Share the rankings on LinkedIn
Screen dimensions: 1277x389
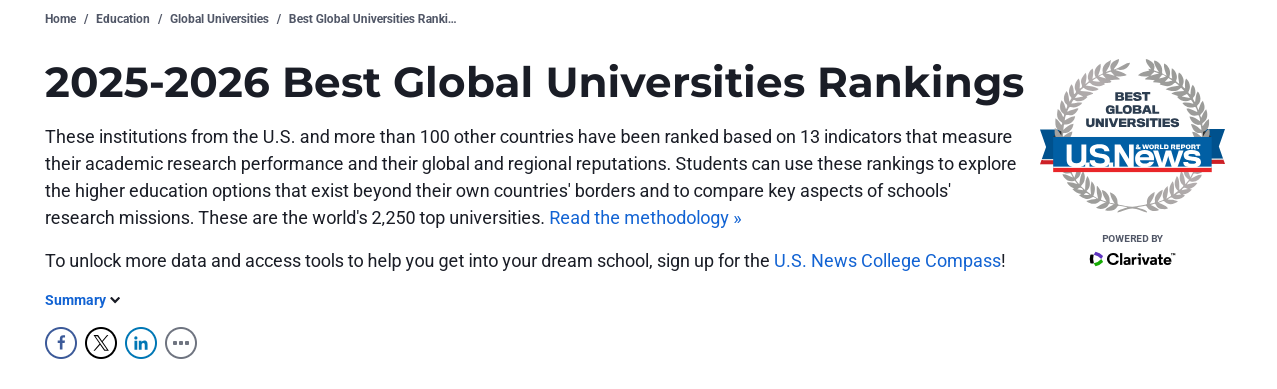click(141, 343)
